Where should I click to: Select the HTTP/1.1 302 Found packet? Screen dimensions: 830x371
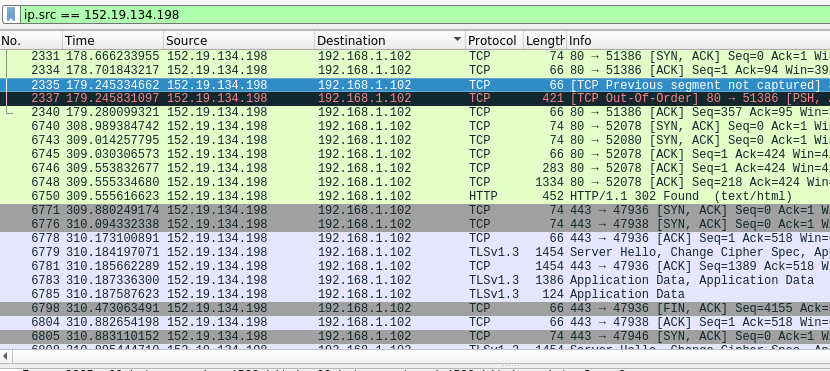415,196
